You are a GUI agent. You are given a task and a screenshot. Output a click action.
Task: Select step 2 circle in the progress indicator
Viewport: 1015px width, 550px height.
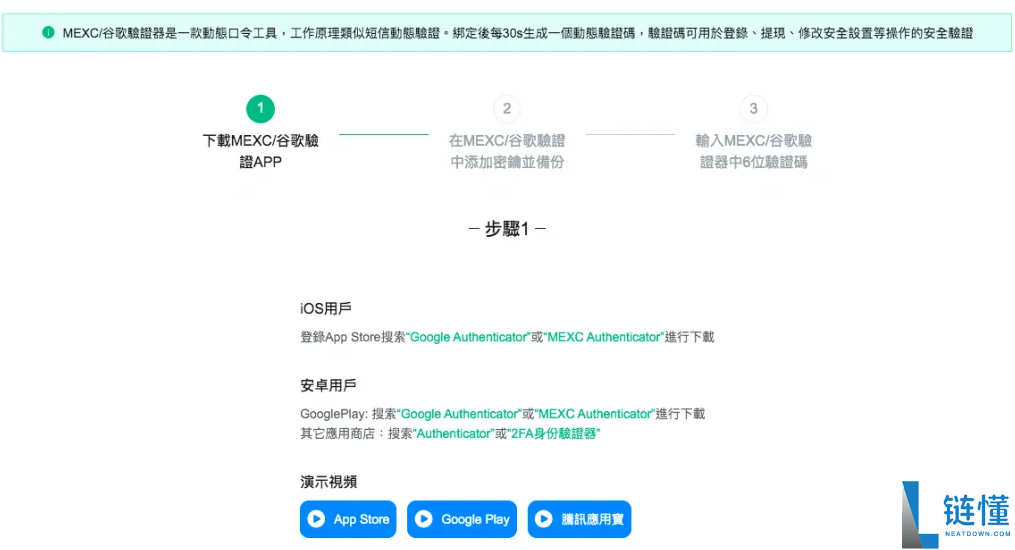507,109
